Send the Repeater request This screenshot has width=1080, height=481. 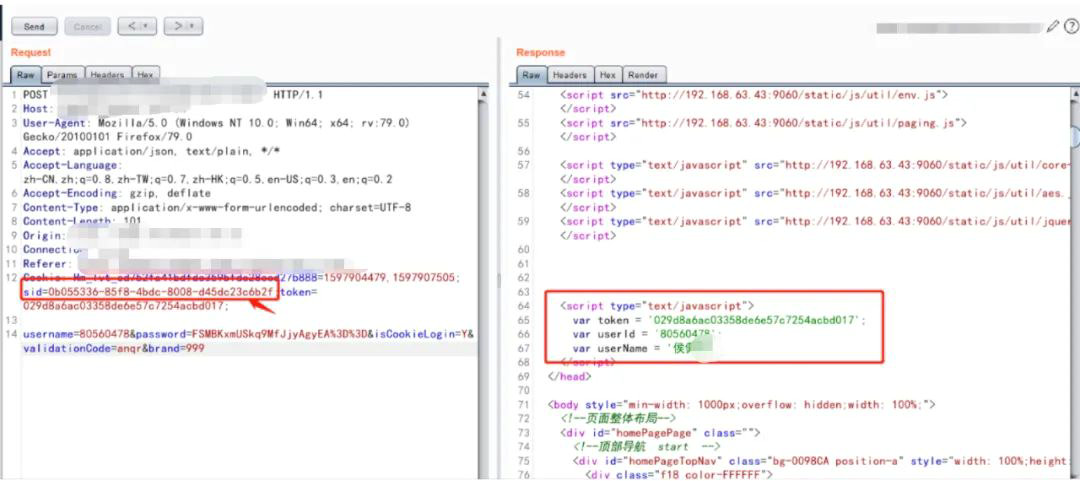pos(34,27)
